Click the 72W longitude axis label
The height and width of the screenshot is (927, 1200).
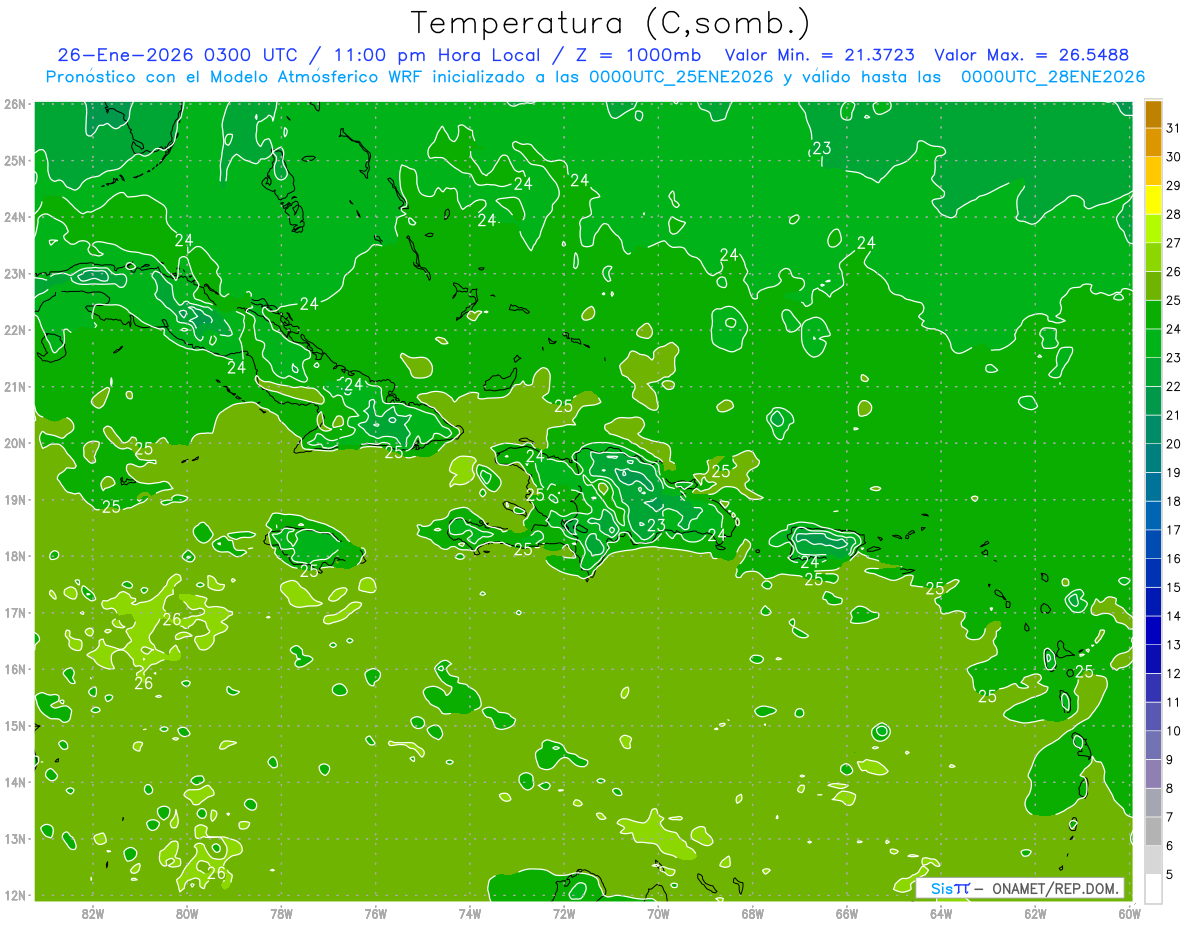(x=564, y=912)
